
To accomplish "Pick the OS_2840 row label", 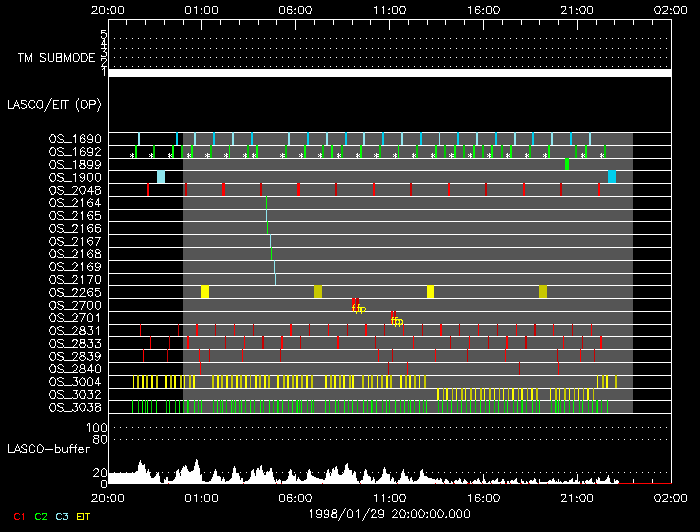I will pos(75,369).
